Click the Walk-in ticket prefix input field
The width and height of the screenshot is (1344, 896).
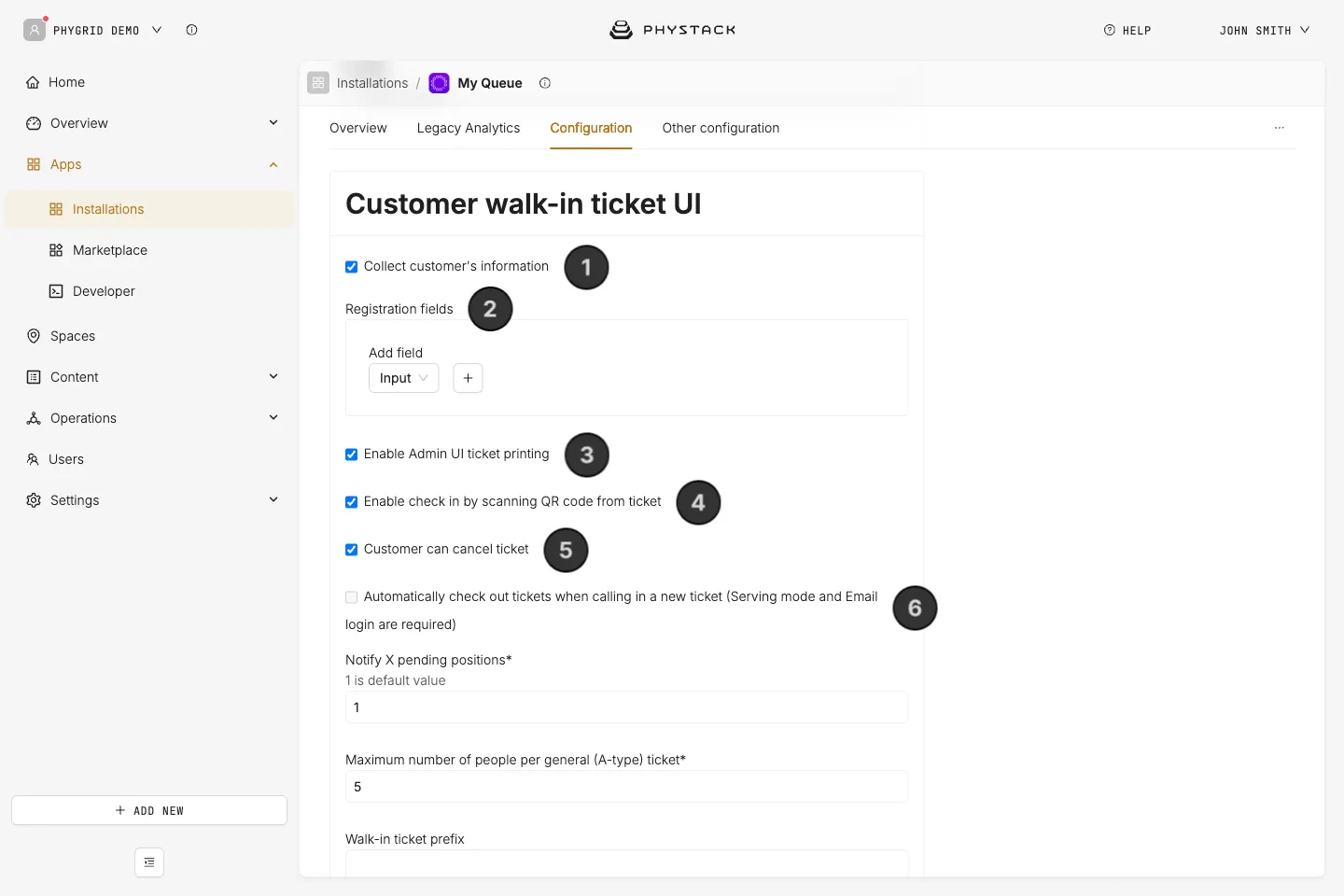point(626,864)
